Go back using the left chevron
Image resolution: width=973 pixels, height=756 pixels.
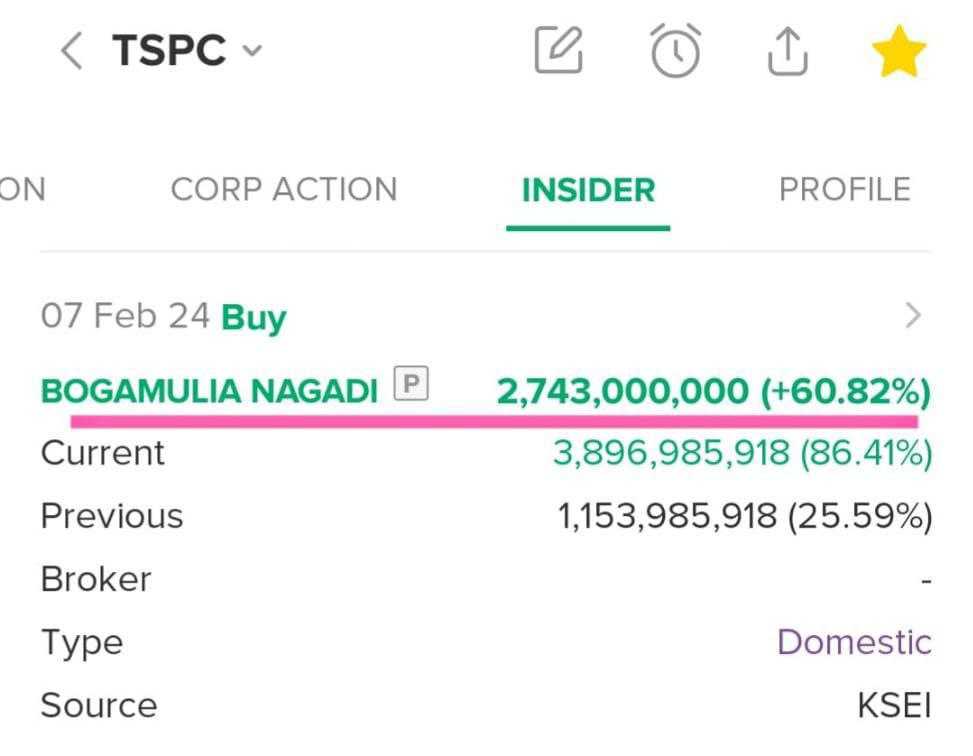point(71,50)
